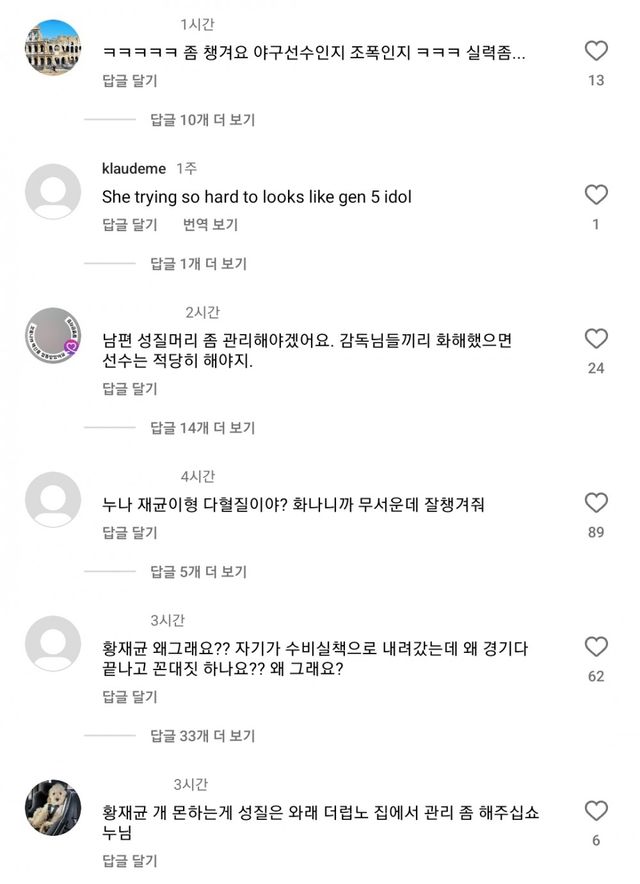This screenshot has width=640, height=884.
Task: Tap the heart on the 6-likes comment
Action: click(x=596, y=811)
